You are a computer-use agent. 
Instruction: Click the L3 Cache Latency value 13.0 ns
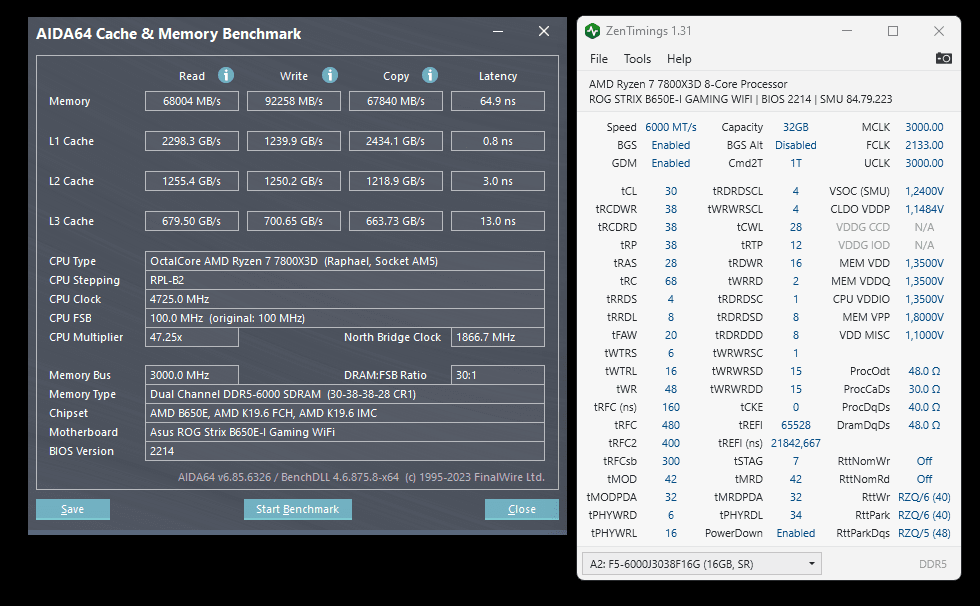click(x=498, y=221)
